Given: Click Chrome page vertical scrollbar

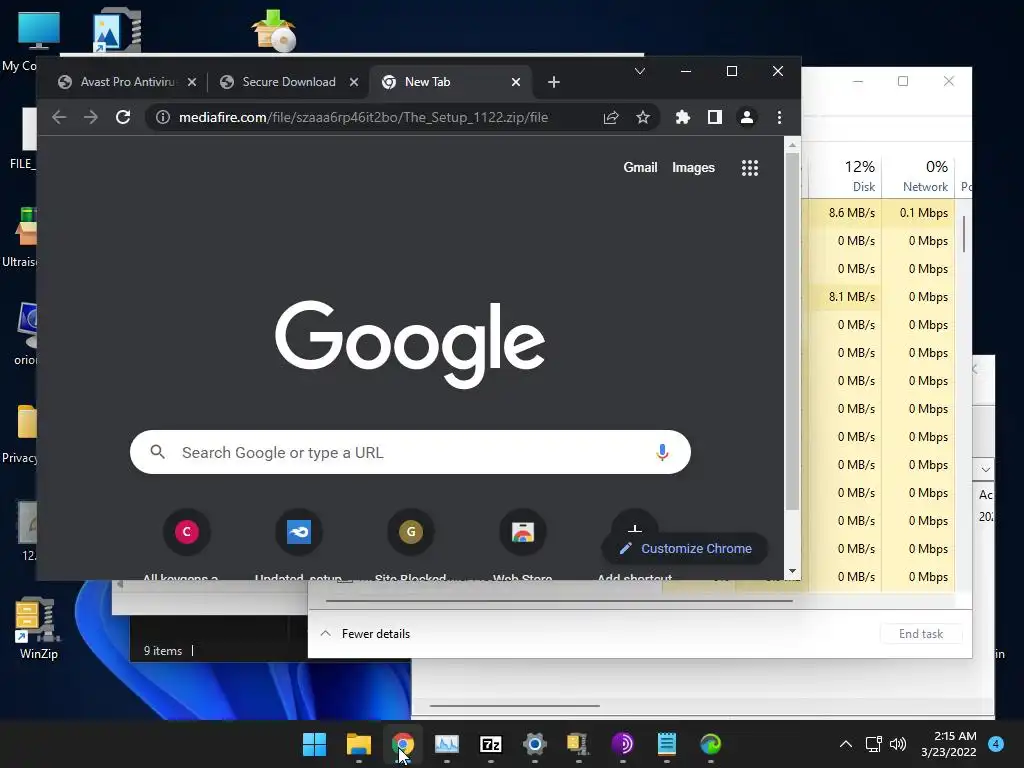Looking at the screenshot, I should click(x=792, y=331).
